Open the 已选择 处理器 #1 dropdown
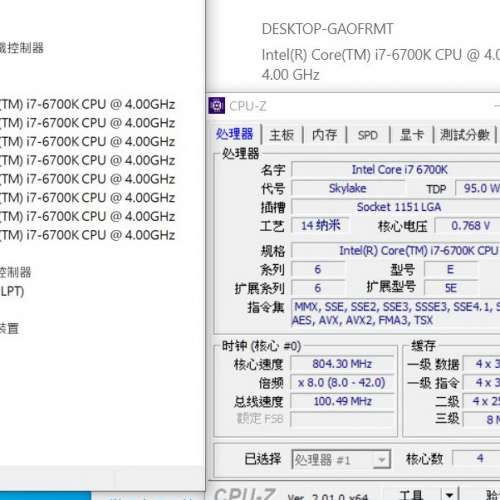 click(341, 460)
